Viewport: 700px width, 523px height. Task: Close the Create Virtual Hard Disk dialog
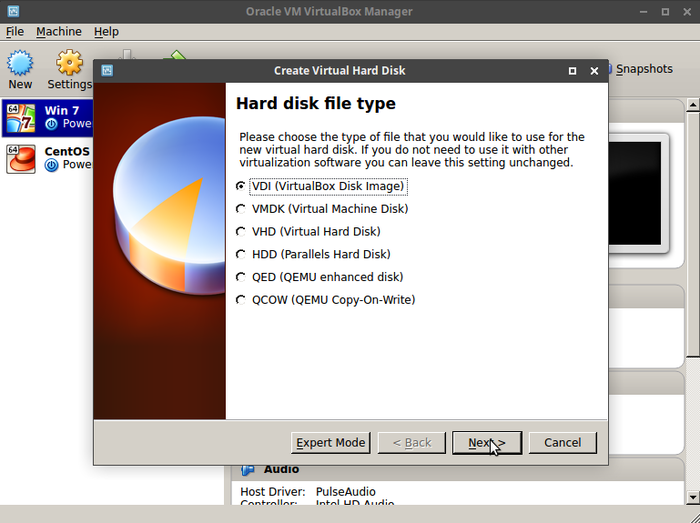tap(594, 71)
